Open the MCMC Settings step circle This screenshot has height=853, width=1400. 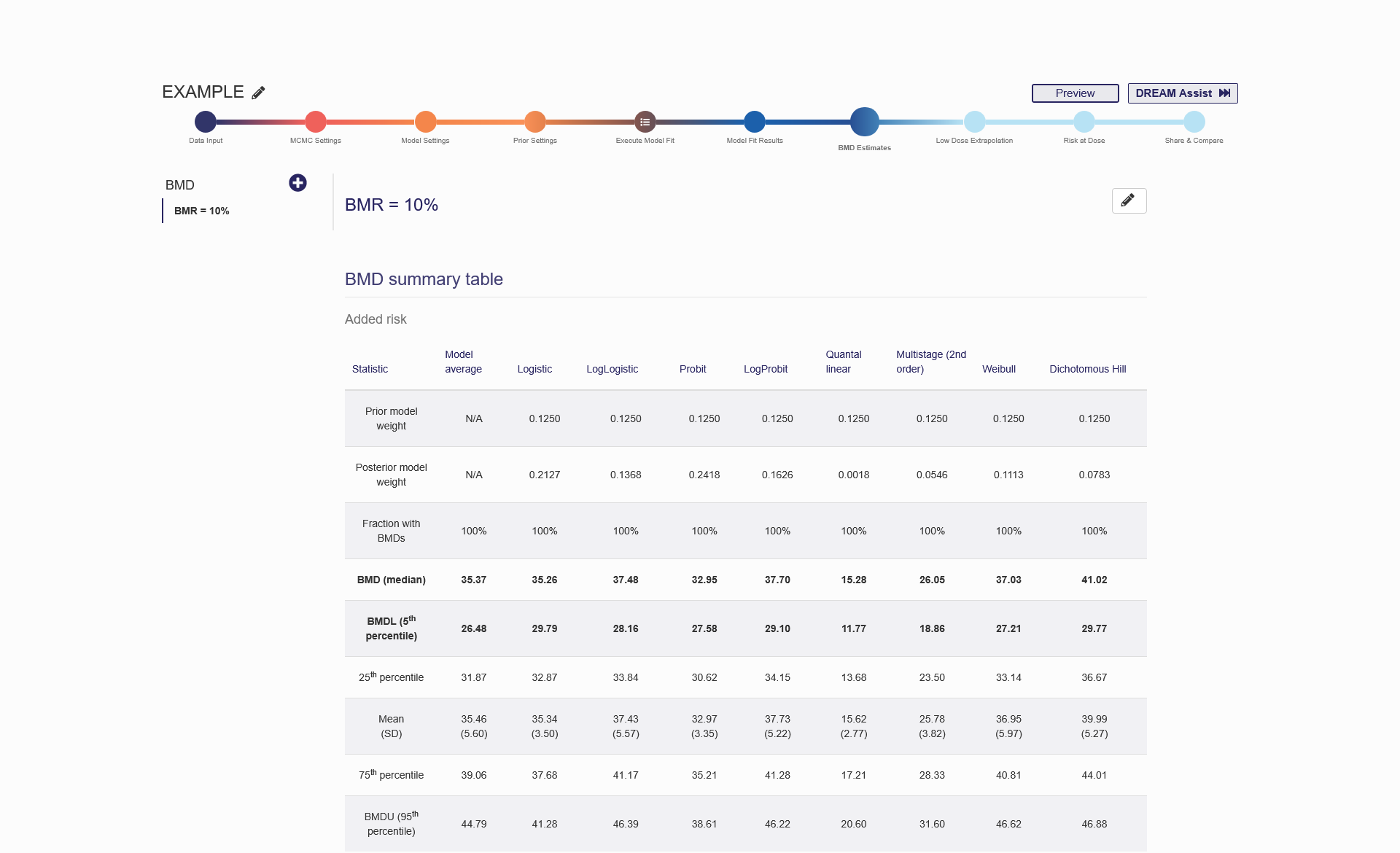click(x=315, y=122)
